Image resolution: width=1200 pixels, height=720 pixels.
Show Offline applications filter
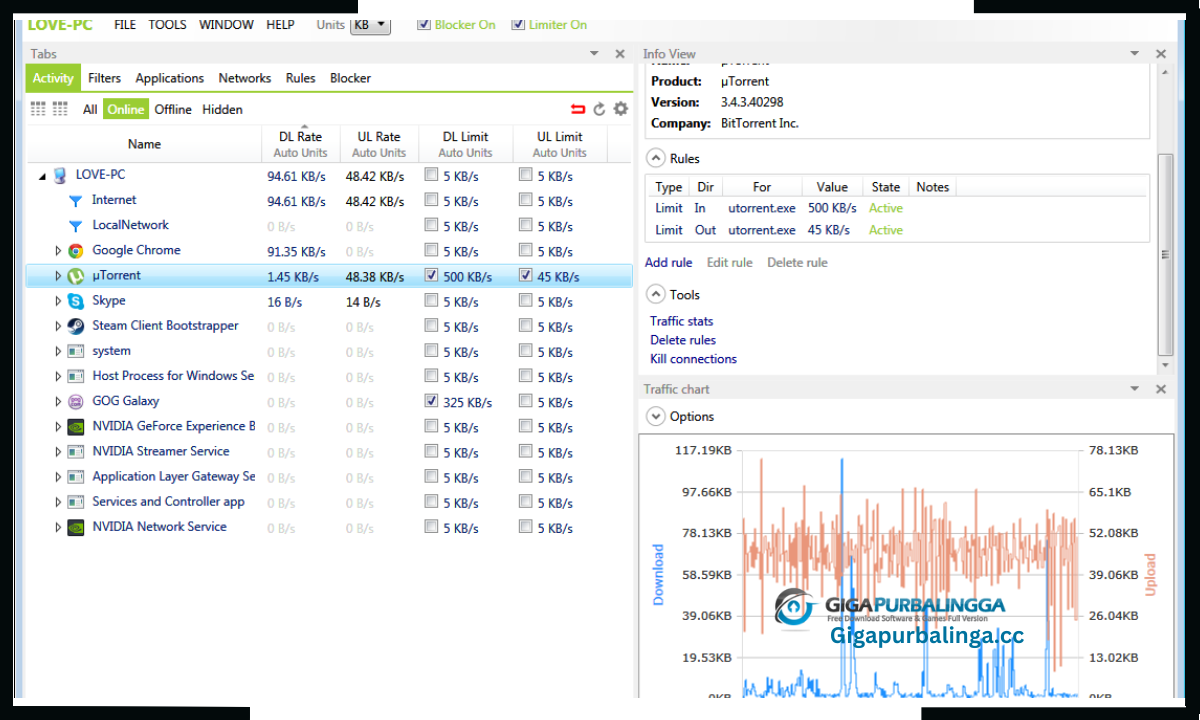173,110
